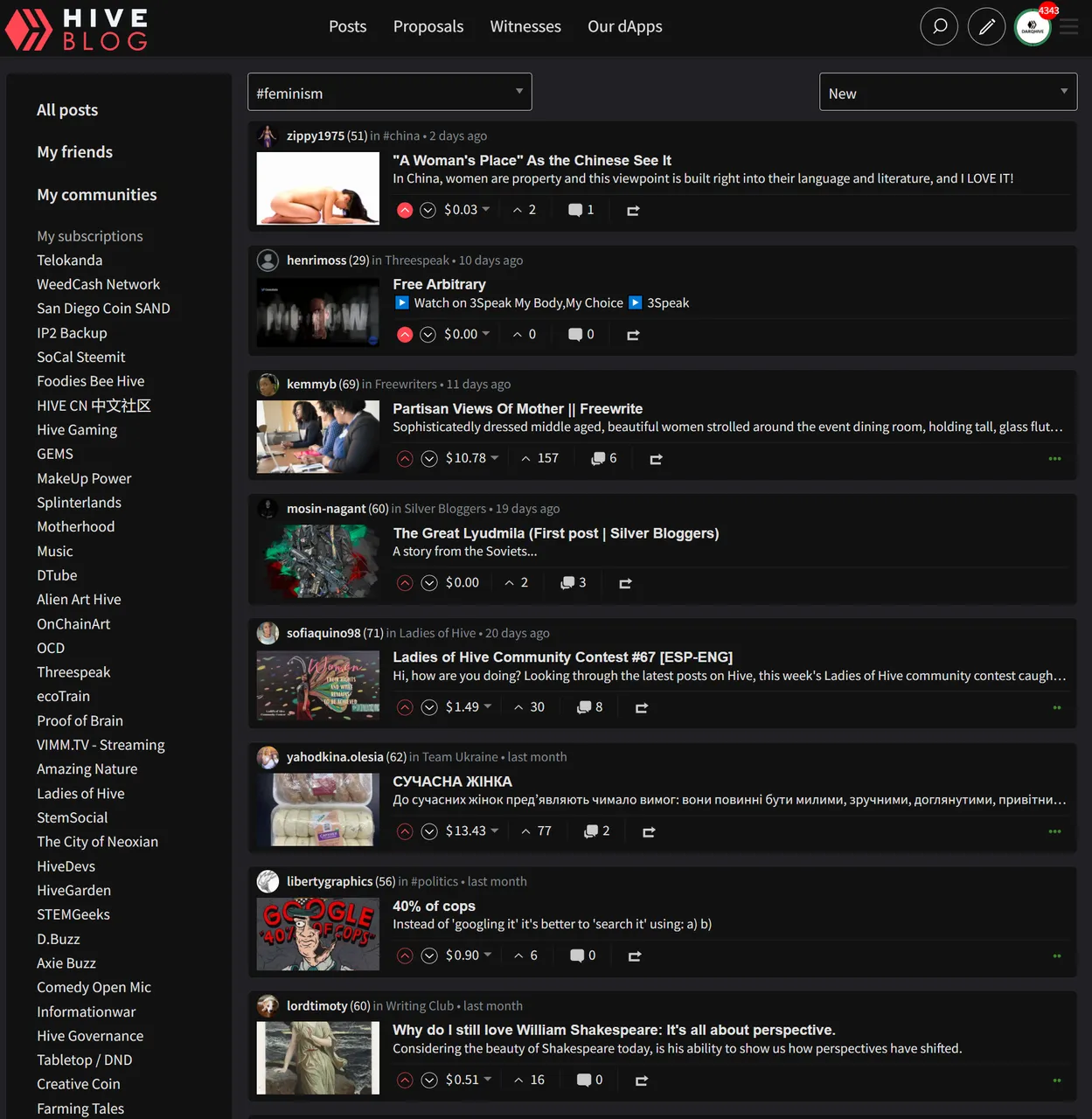Open zippy1975 author avatar

(x=268, y=136)
